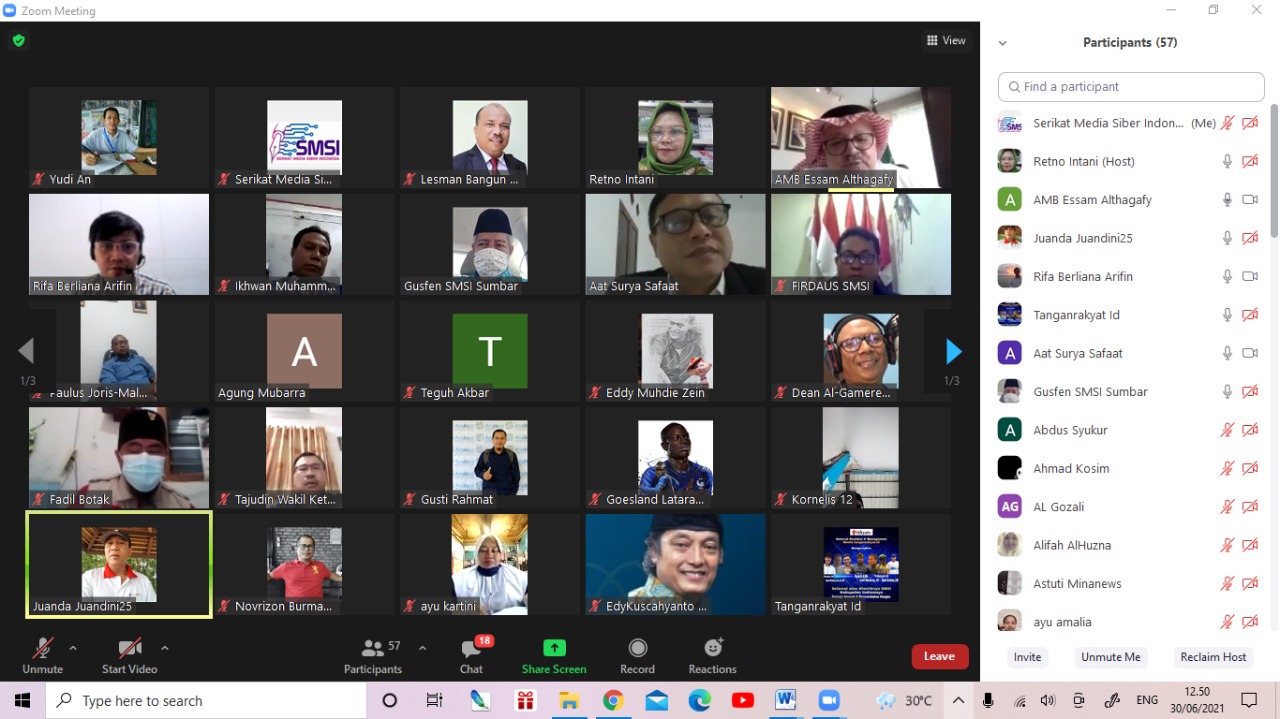This screenshot has height=719, width=1280.
Task: Open the Chat panel icon
Action: tap(471, 649)
